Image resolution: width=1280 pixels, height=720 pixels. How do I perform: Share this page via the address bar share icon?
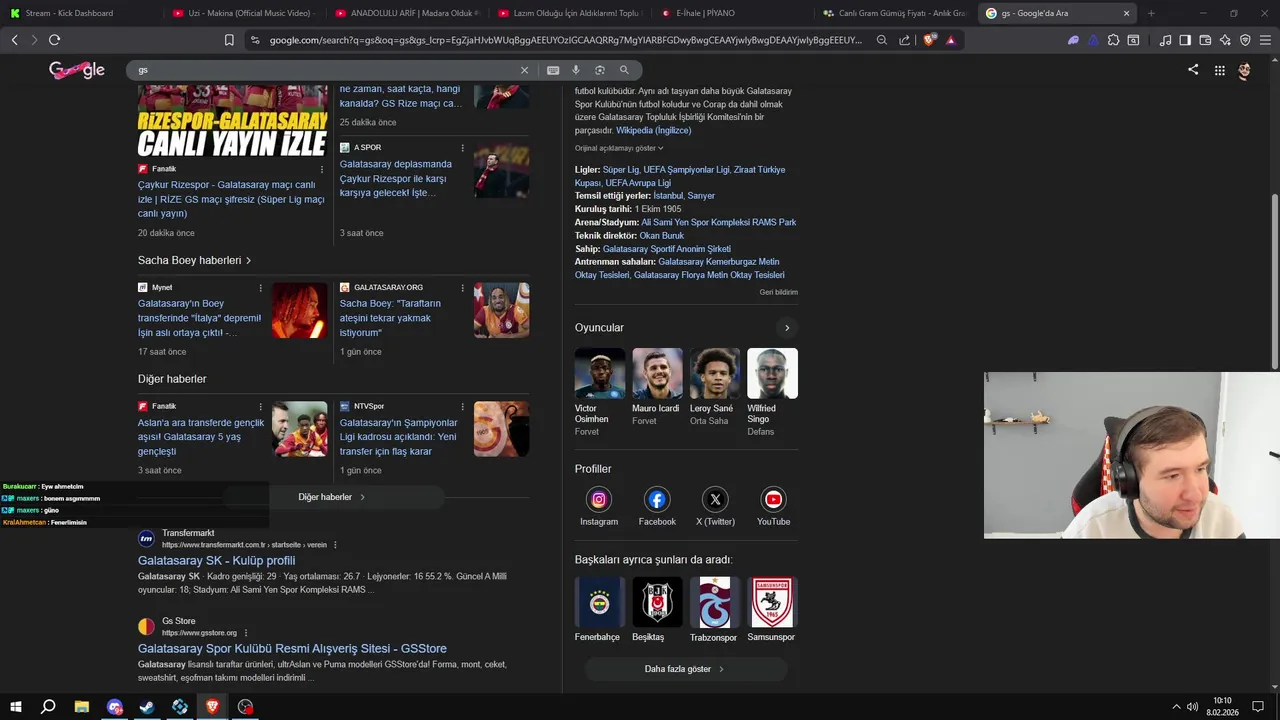[905, 40]
